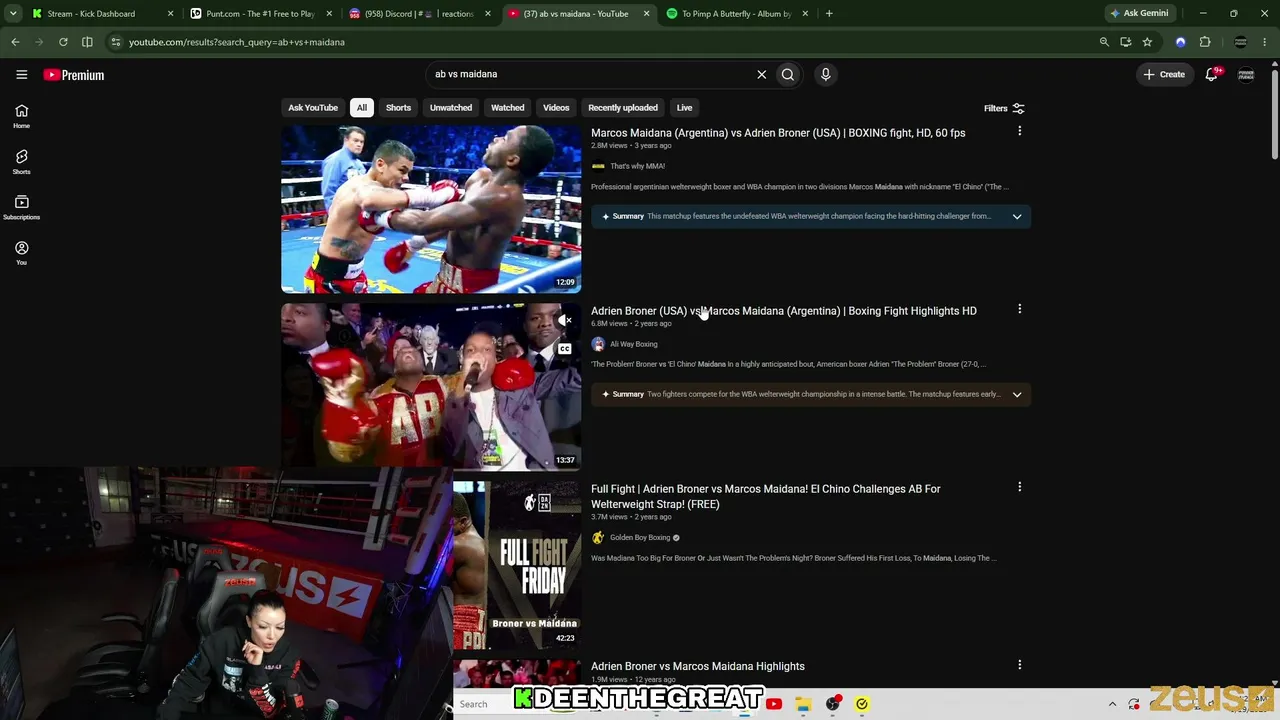Open the You page in the sidebar
The image size is (1280, 720).
tap(21, 253)
